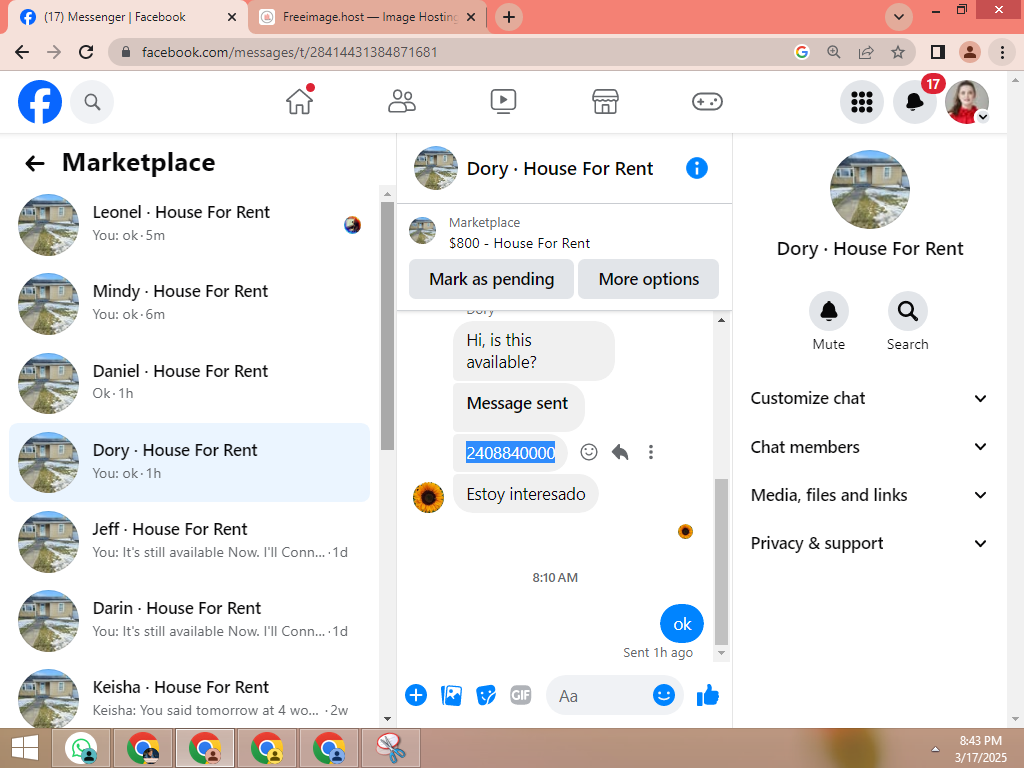Open account profile picture menu
The width and height of the screenshot is (1024, 768).
click(967, 102)
